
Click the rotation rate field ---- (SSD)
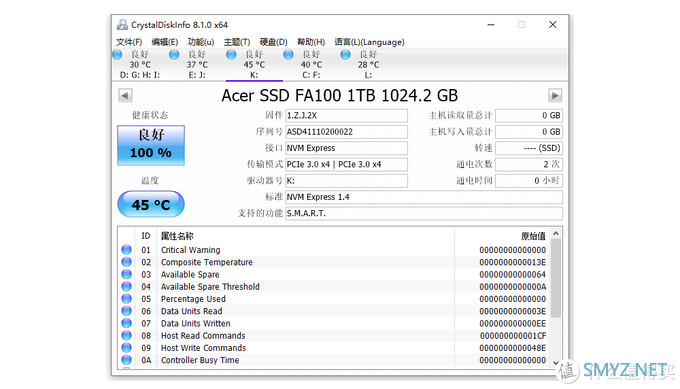click(529, 148)
